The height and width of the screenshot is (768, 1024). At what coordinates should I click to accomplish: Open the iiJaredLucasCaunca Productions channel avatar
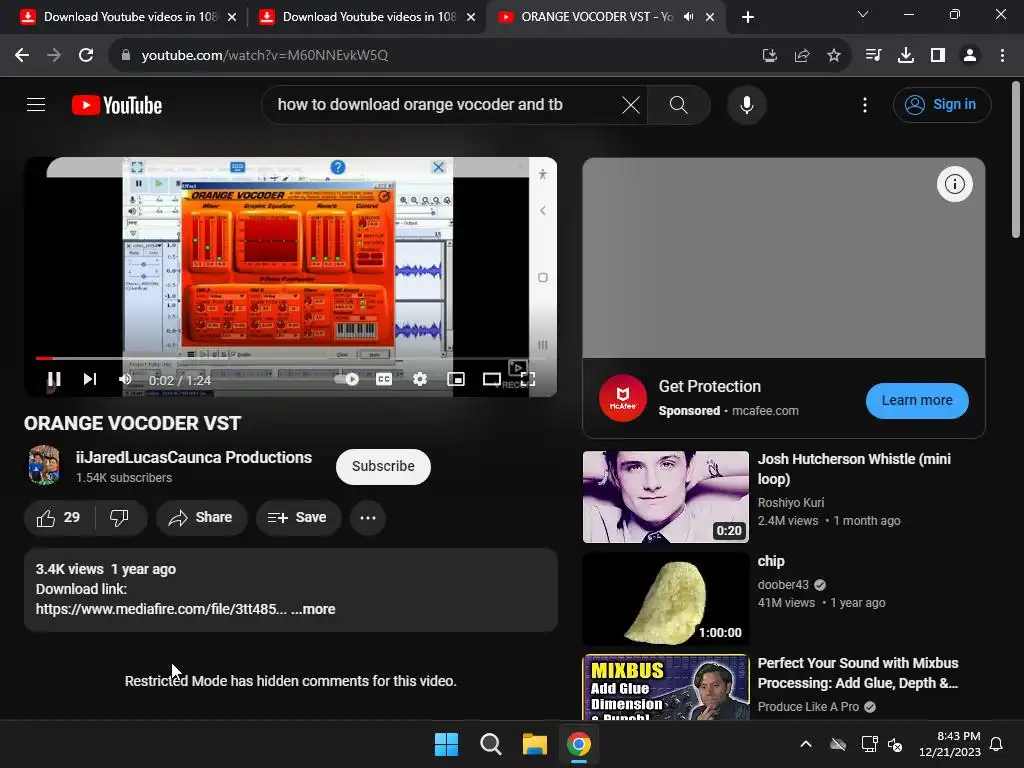pos(44,465)
